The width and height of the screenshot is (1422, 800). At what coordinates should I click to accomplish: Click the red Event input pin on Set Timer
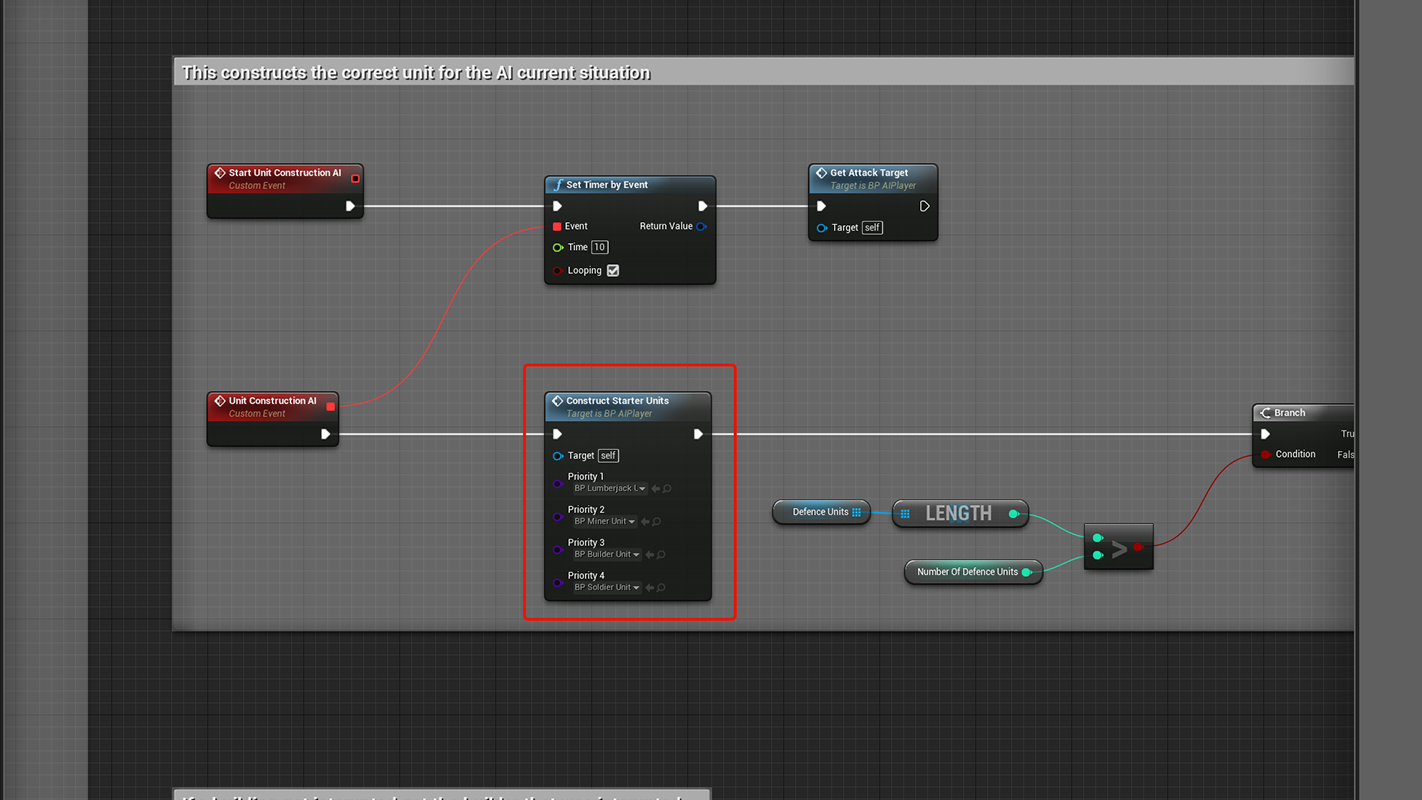[557, 226]
